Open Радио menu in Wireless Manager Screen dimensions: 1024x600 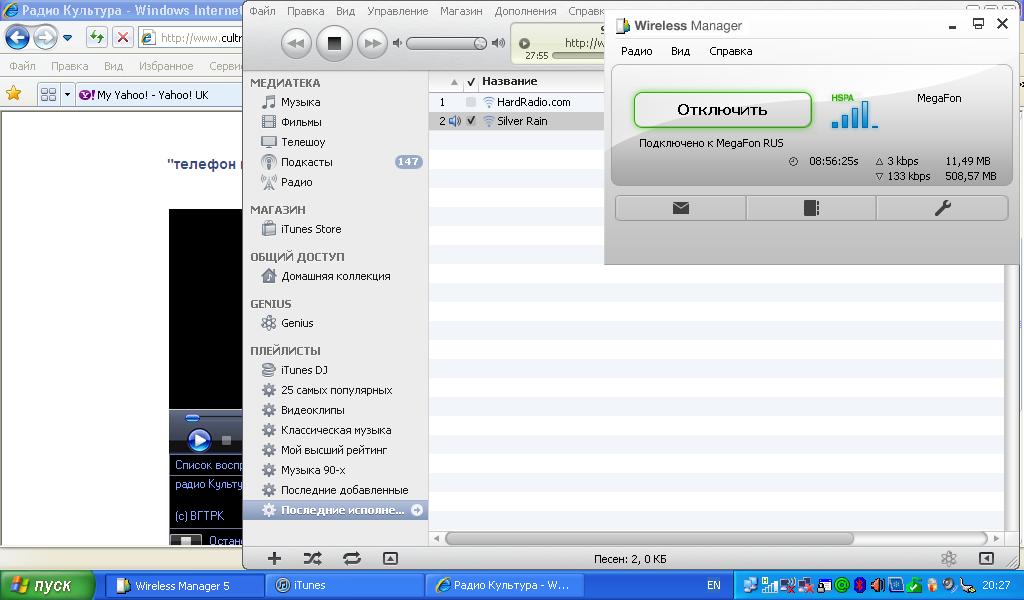[x=637, y=51]
